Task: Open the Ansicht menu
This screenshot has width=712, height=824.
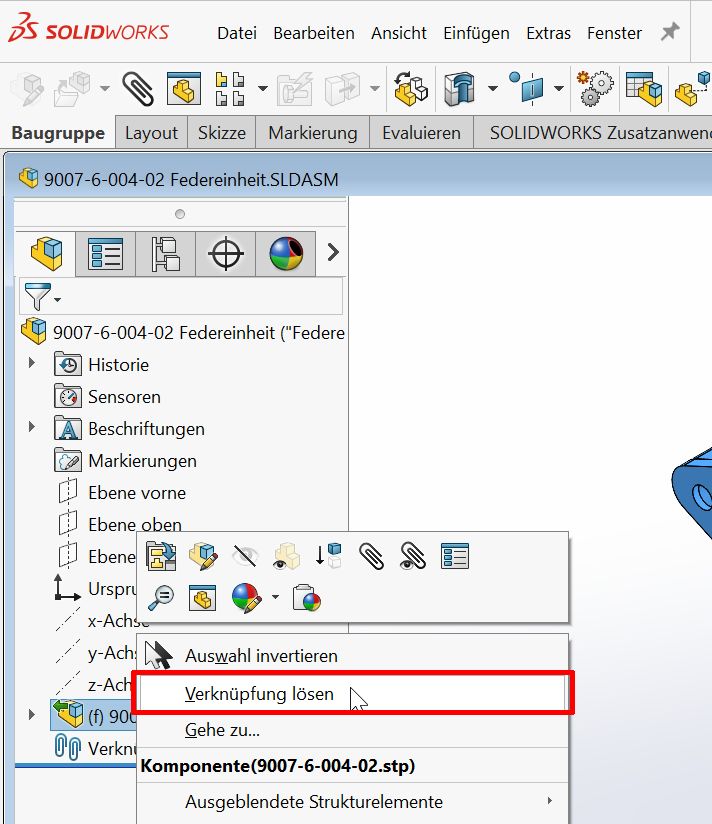Action: 399,33
